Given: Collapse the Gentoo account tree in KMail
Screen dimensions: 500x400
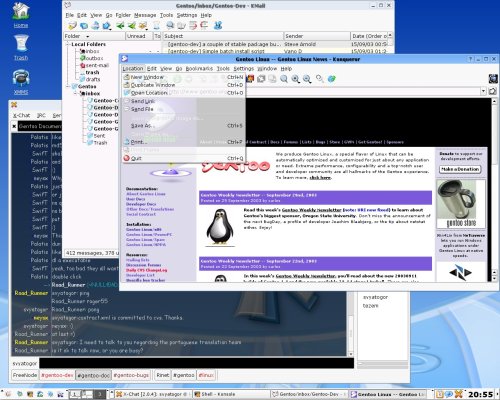Looking at the screenshot, I should pyautogui.click(x=68, y=86).
